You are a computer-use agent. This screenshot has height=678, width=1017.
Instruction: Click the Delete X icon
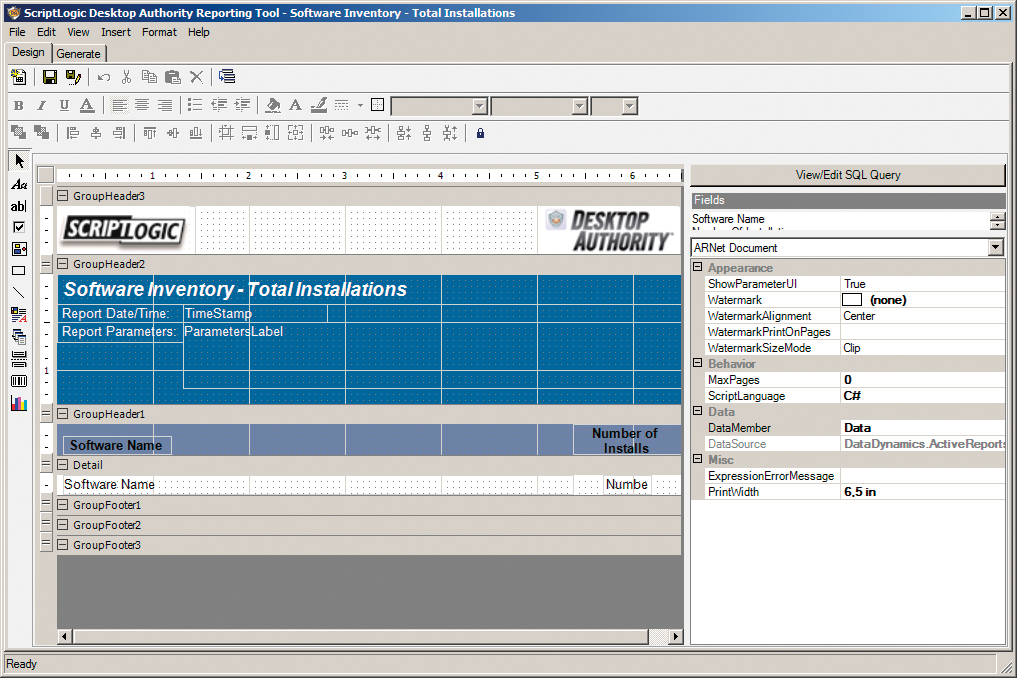196,77
